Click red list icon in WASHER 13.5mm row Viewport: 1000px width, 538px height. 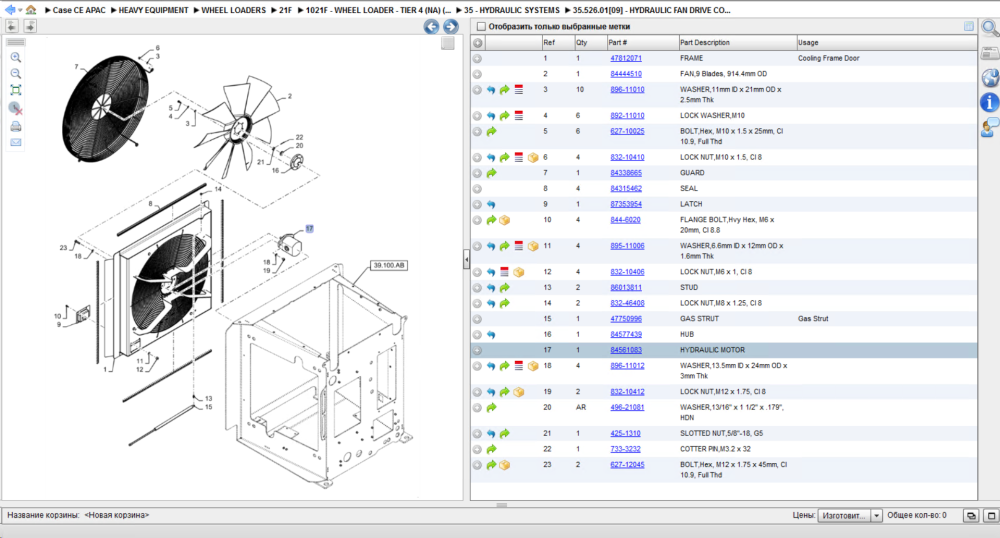point(518,366)
